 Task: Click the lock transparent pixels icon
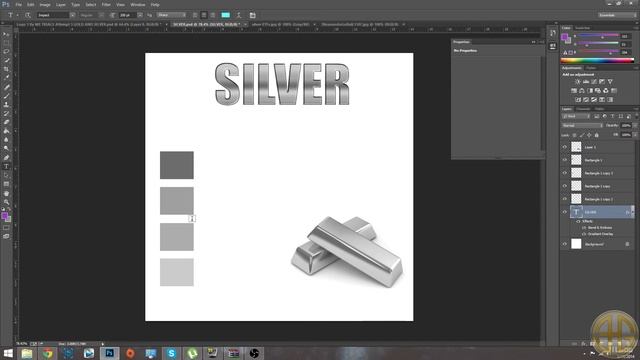pos(575,135)
